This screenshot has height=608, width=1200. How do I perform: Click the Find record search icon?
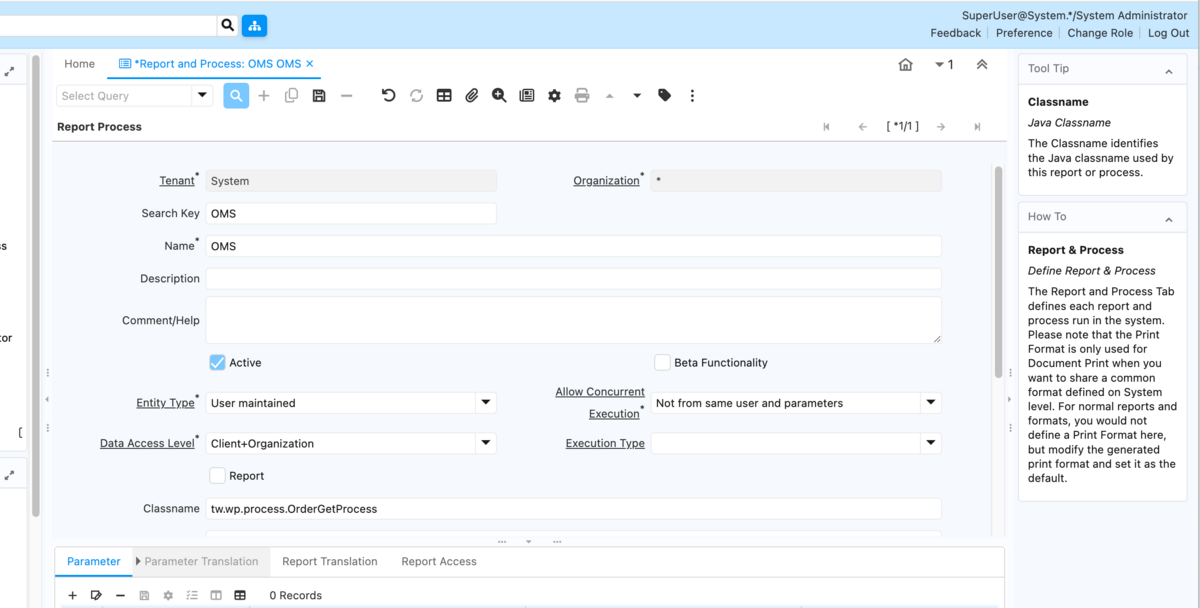(236, 96)
